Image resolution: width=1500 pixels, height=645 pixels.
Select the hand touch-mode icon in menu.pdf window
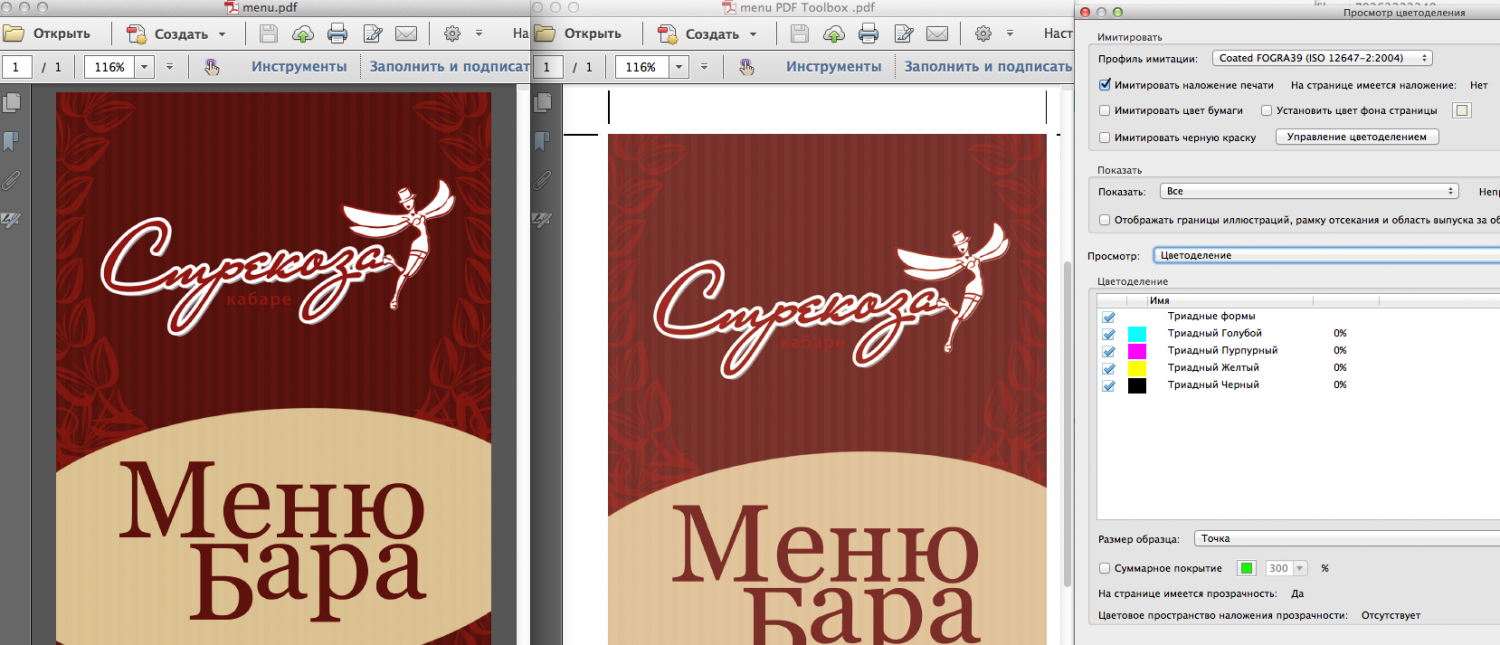click(x=212, y=67)
